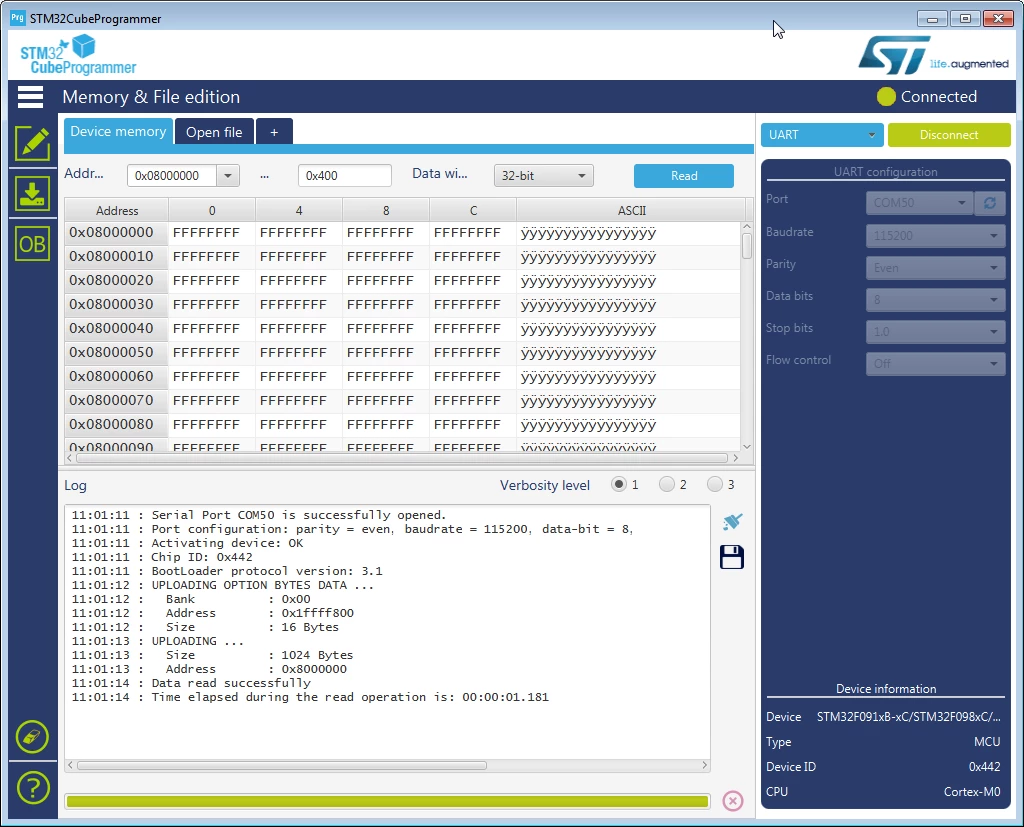The width and height of the screenshot is (1024, 827).
Task: Switch to the Open file tab
Action: (x=214, y=132)
